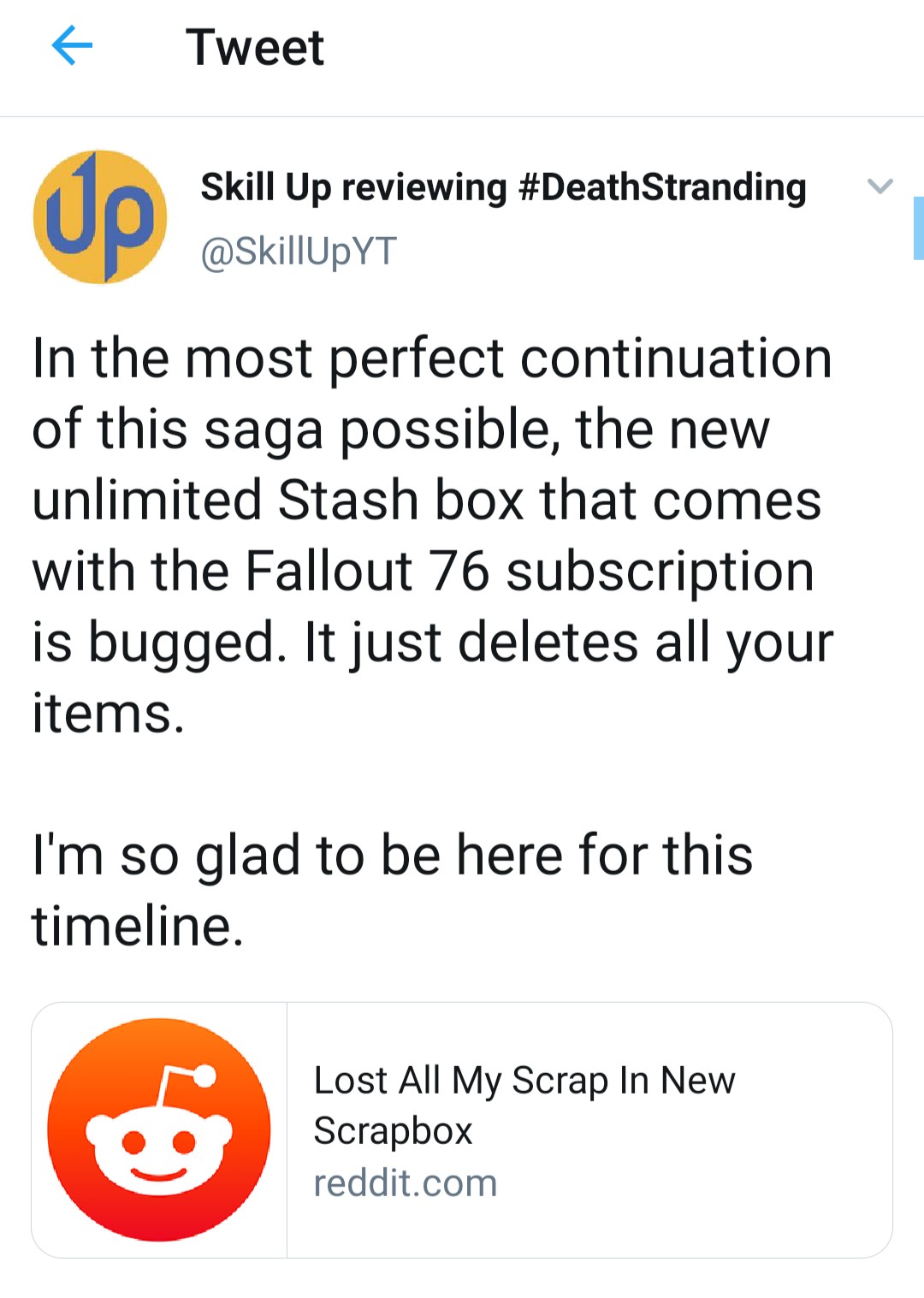Open the #DeathStranding hashtag
The height and width of the screenshot is (1298, 924).
pos(662,187)
